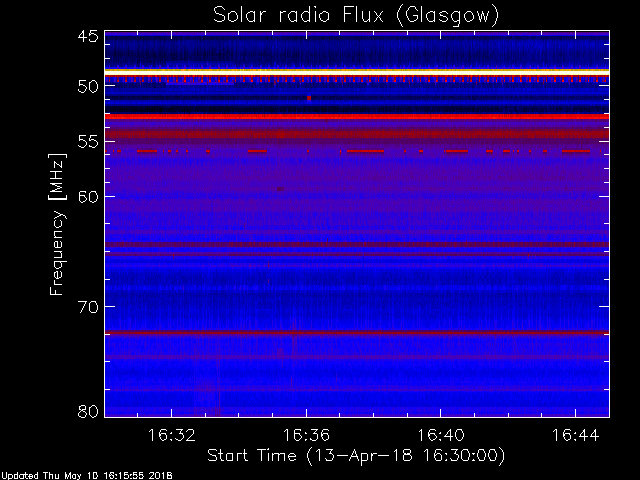Click the 16:40 time axis label
The image size is (640, 480).
pyautogui.click(x=441, y=435)
